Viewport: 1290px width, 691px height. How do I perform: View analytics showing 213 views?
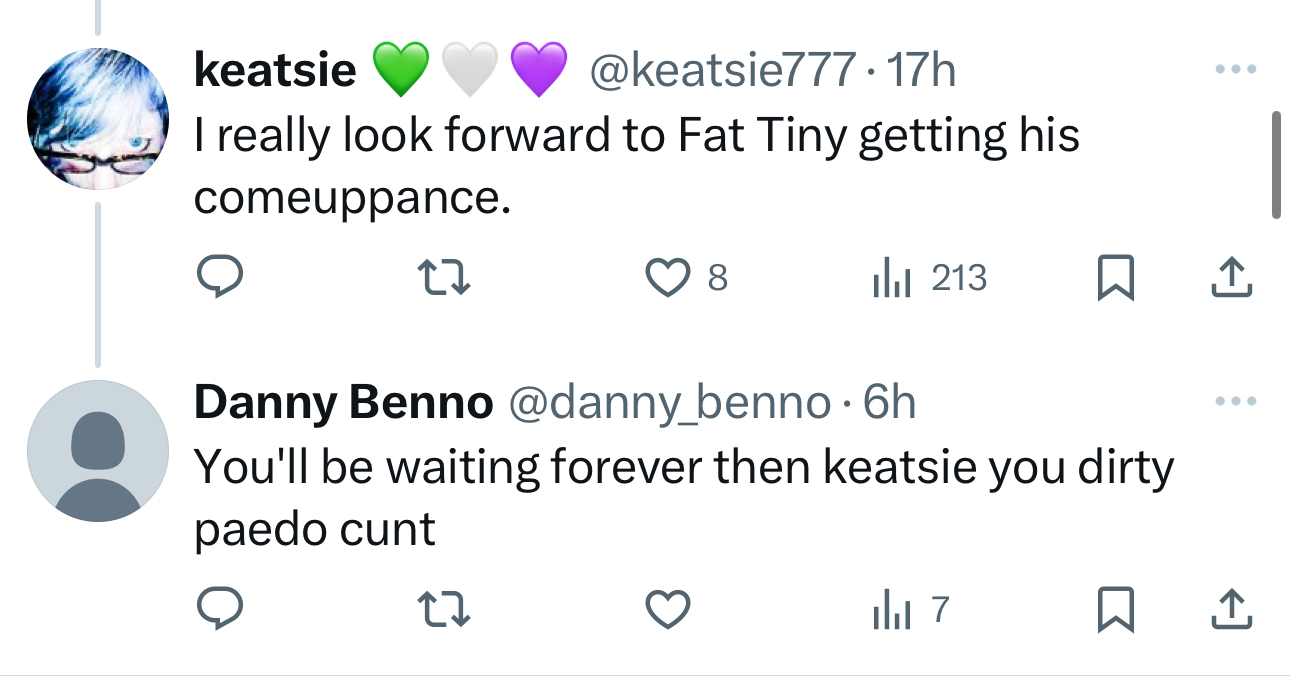[929, 278]
